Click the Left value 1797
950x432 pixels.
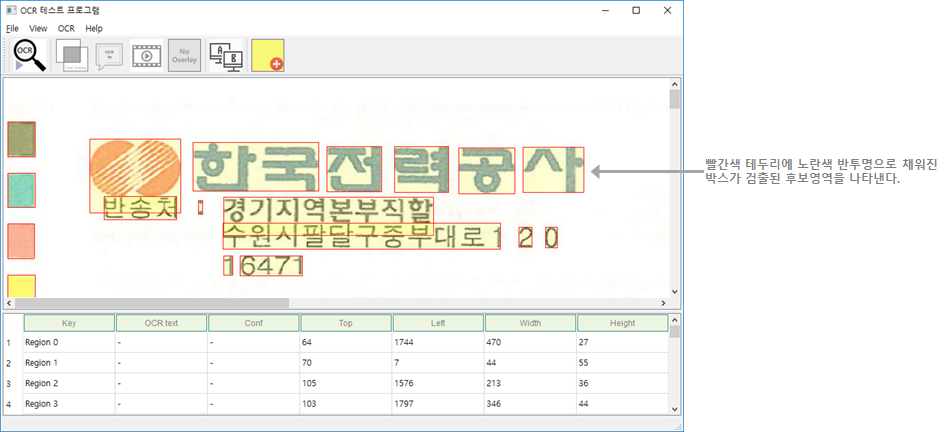pyautogui.click(x=437, y=404)
